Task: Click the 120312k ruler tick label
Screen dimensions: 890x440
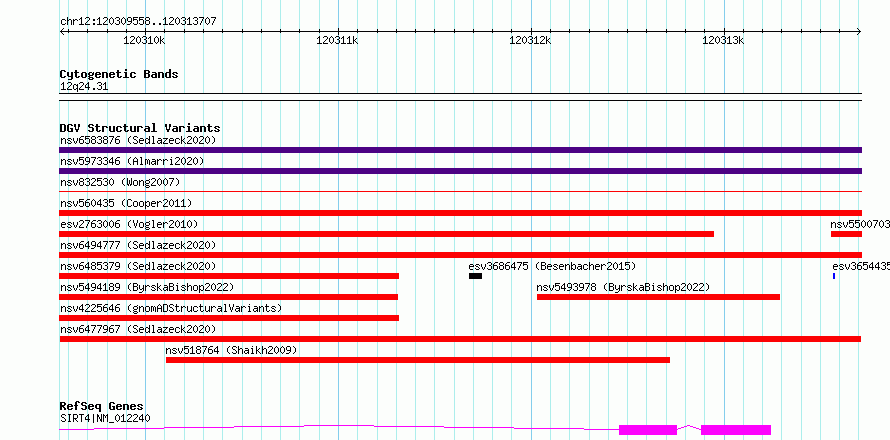Action: click(x=530, y=41)
